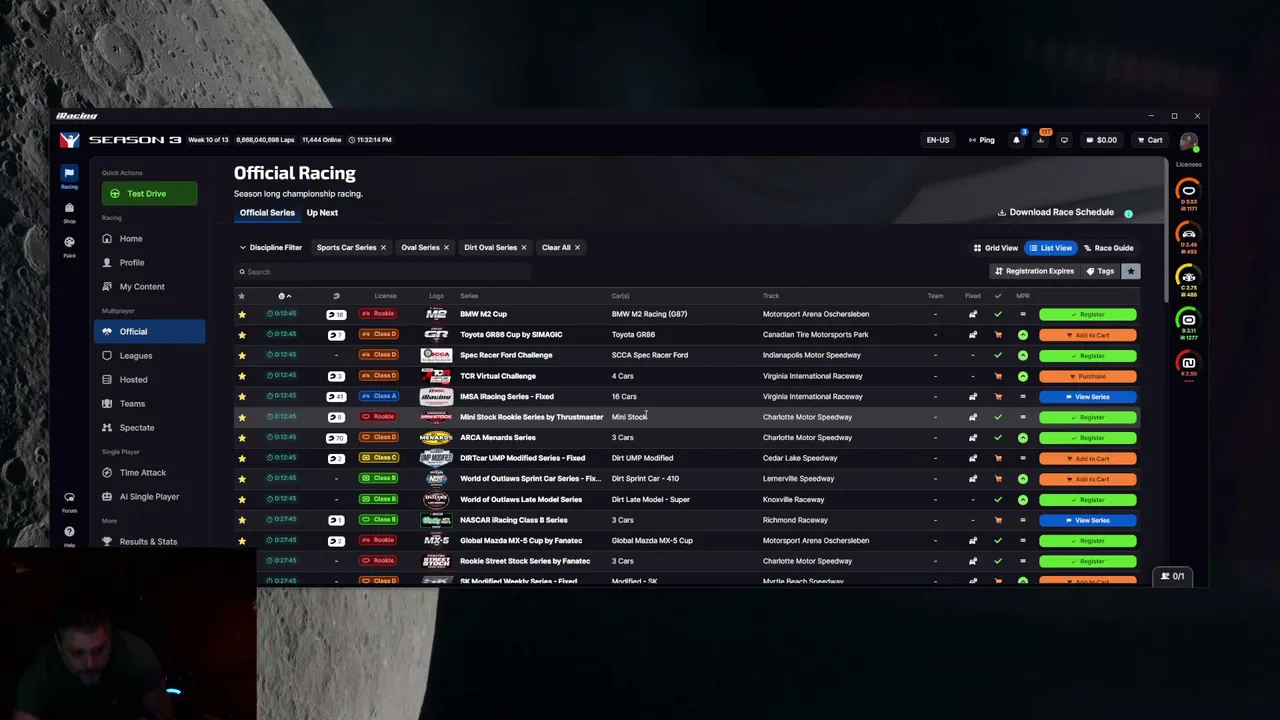This screenshot has width=1280, height=720.
Task: Click the Toyota GR86 Cup series logo
Action: tap(436, 335)
